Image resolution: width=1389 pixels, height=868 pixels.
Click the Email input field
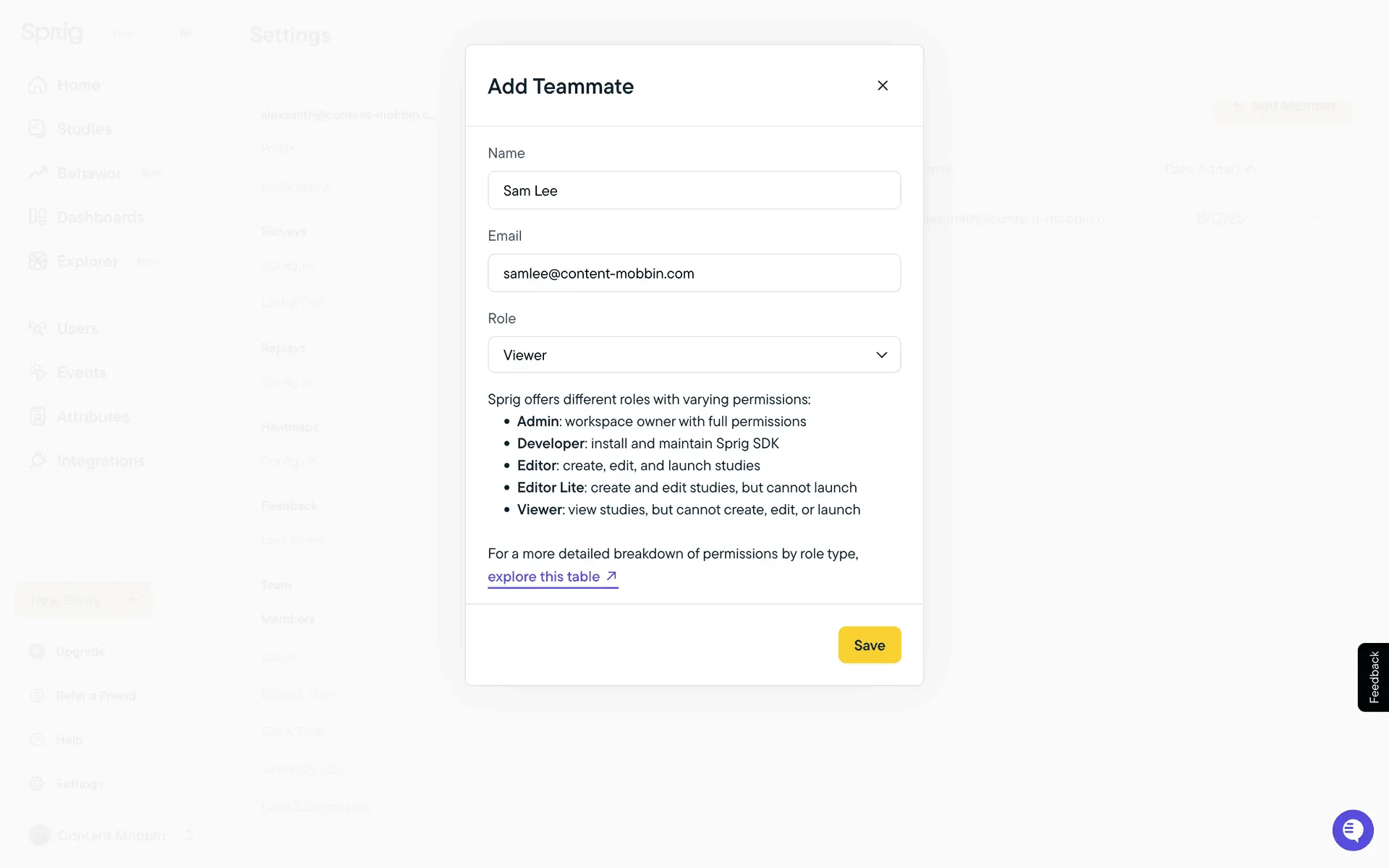(x=694, y=273)
